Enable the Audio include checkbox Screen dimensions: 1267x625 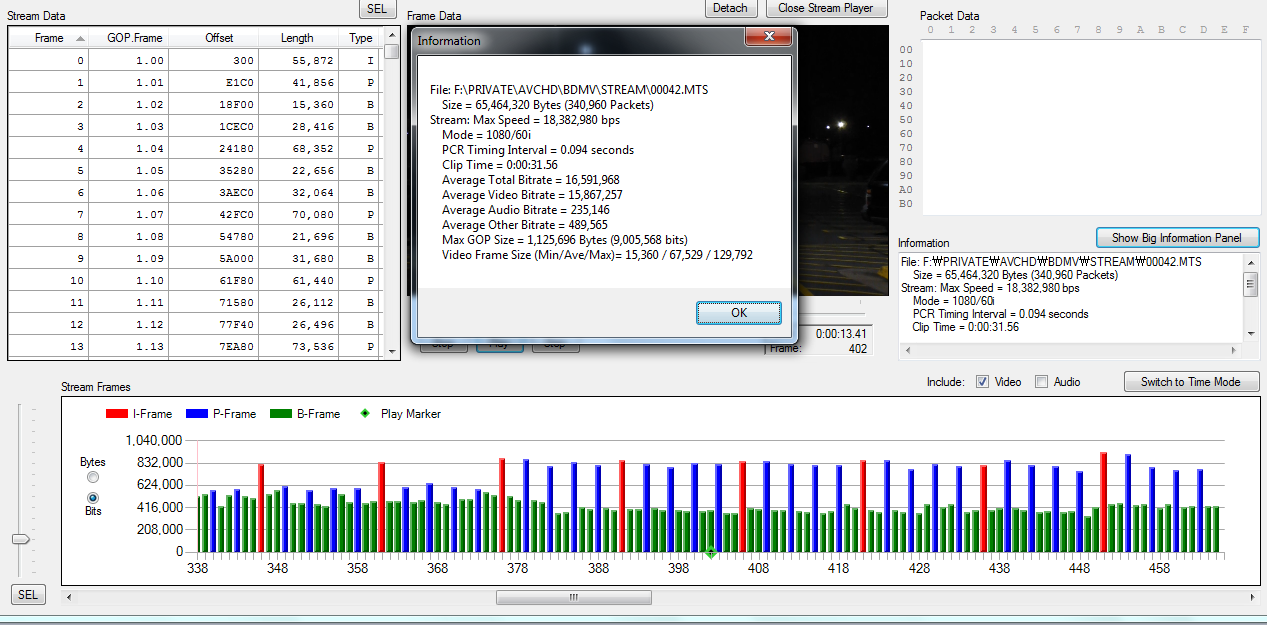click(x=1041, y=382)
